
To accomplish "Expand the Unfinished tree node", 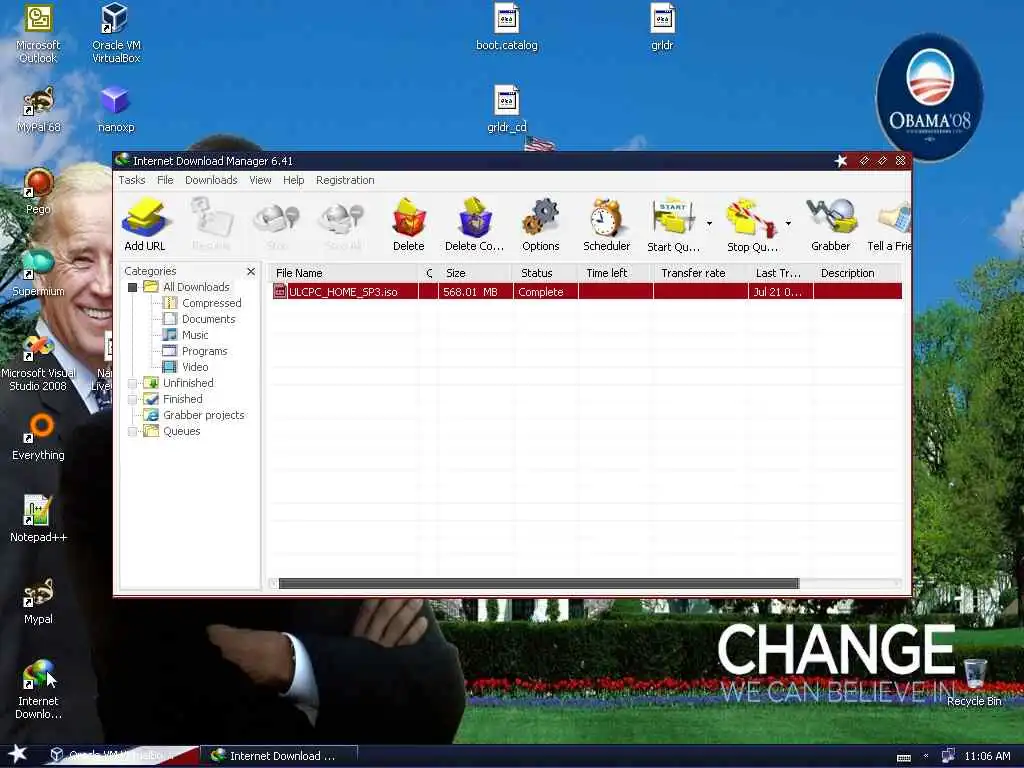I will (133, 383).
